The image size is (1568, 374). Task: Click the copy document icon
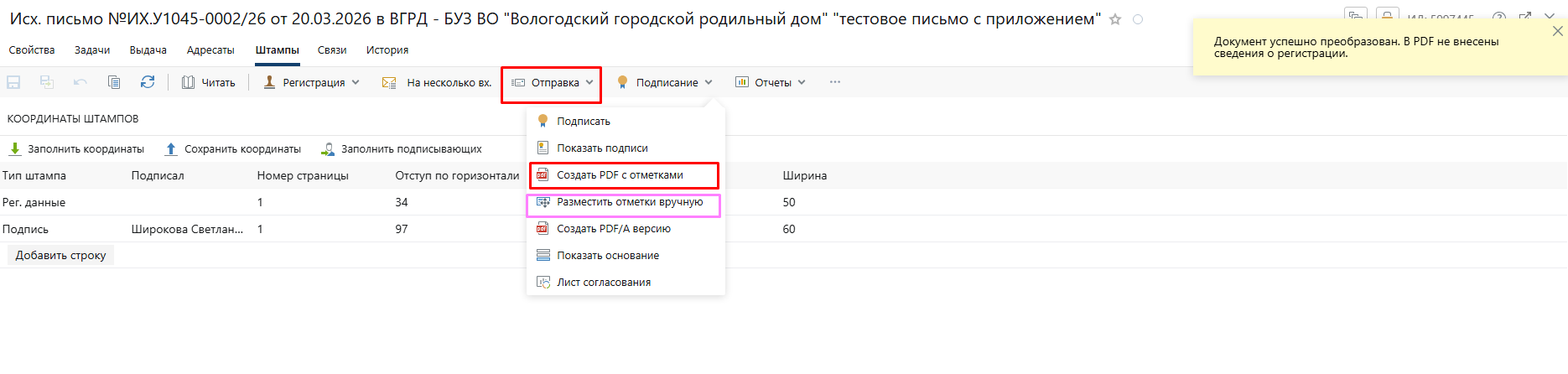pyautogui.click(x=114, y=82)
